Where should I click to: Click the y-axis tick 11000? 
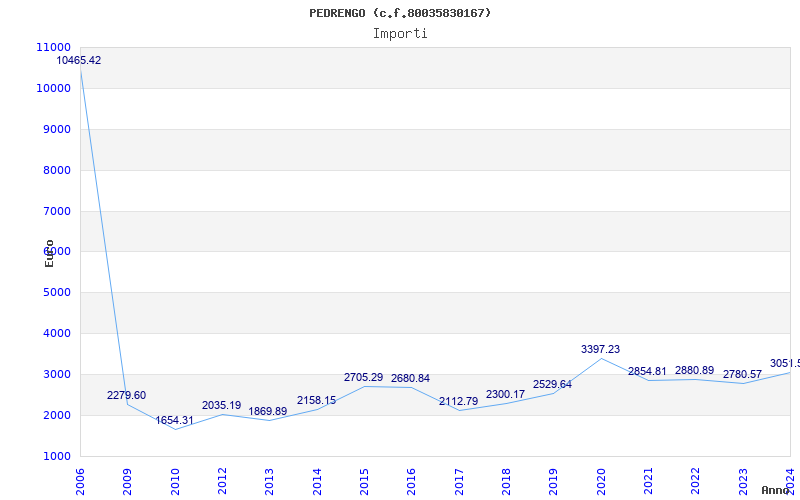pos(54,47)
